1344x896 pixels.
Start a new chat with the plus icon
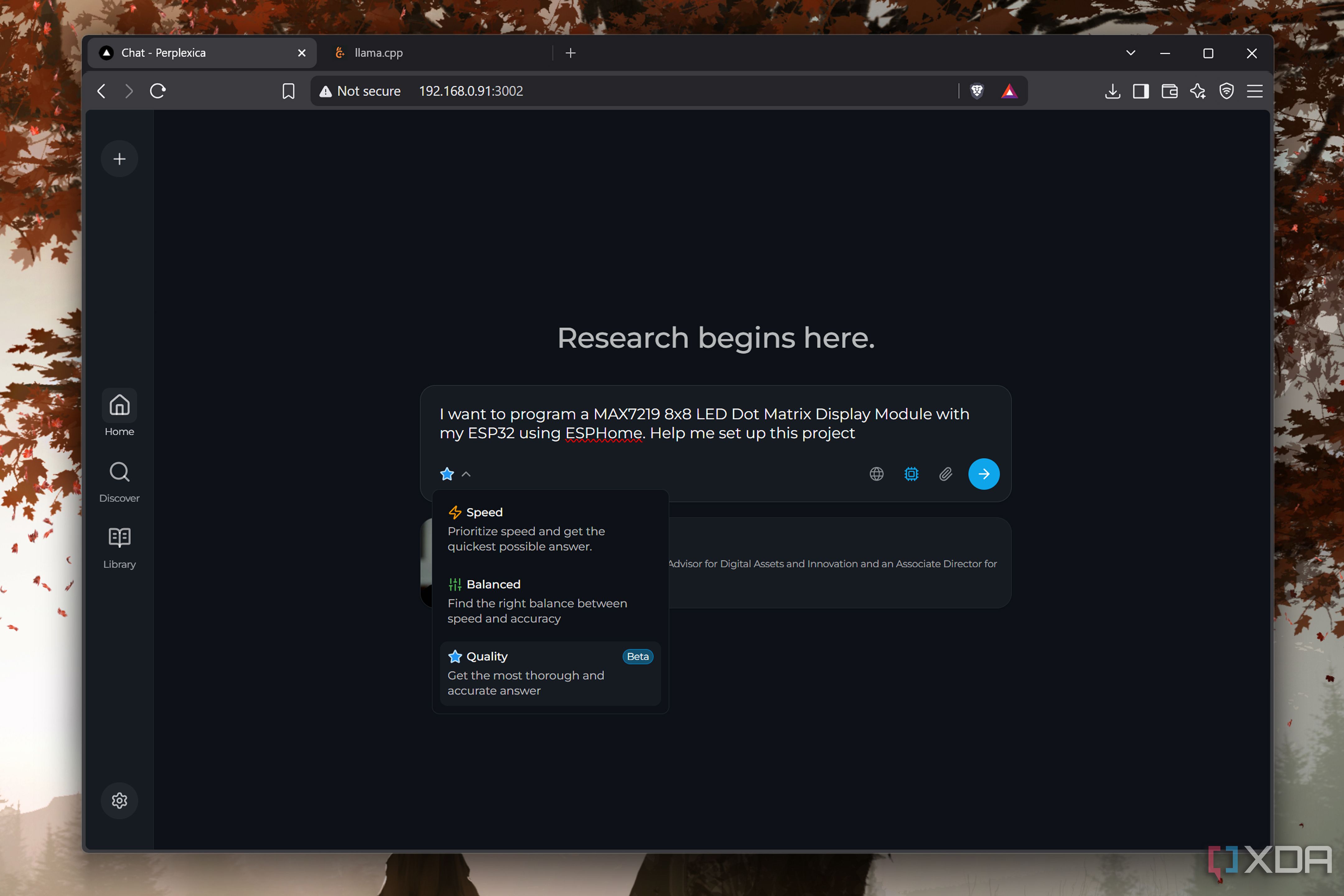(119, 159)
